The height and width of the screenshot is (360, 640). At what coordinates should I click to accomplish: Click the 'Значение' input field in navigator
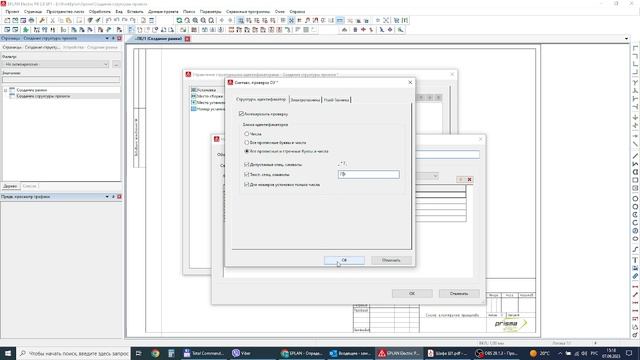[x=61, y=80]
